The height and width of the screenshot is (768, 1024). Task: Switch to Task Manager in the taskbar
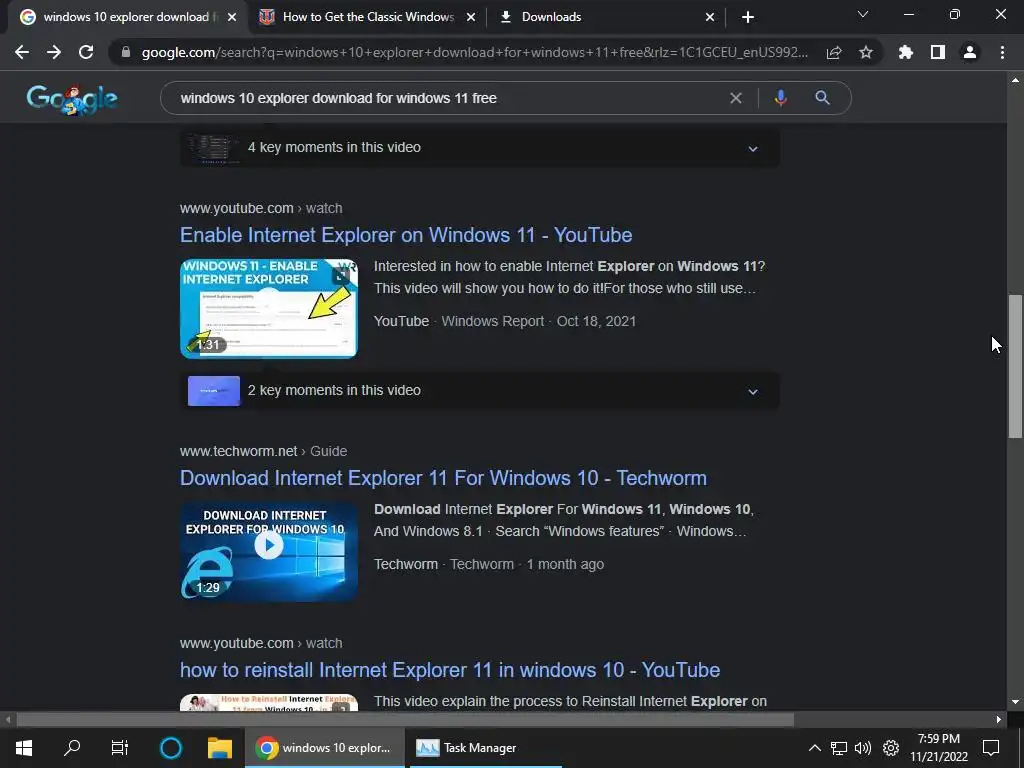tap(483, 748)
